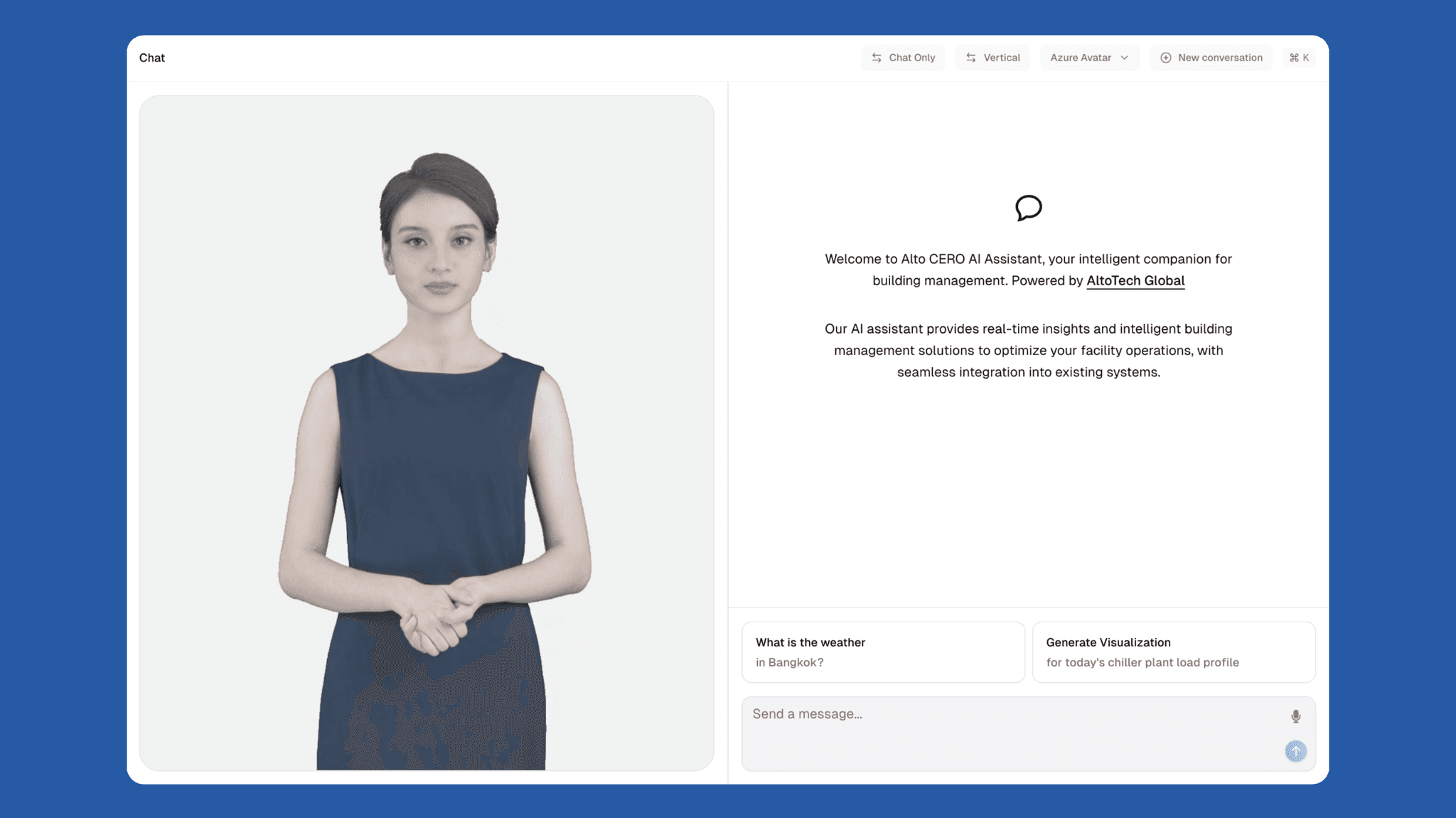Click the plus icon beside New conversation
The width and height of the screenshot is (1456, 818).
1165,58
